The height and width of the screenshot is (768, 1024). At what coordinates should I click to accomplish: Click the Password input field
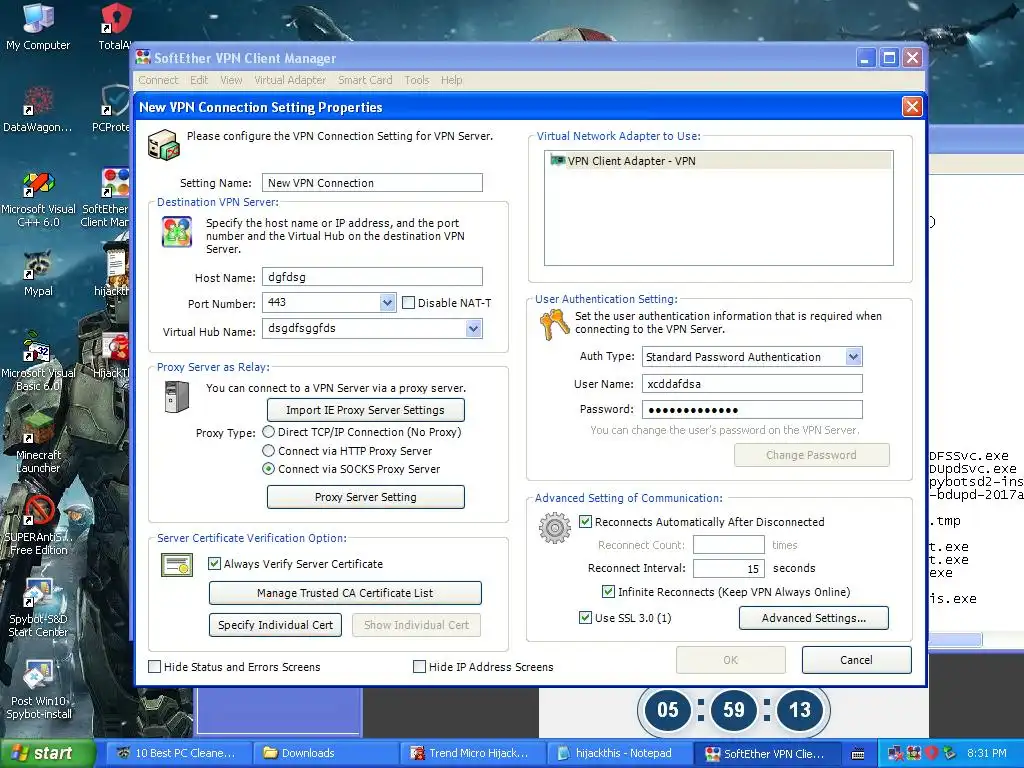752,409
